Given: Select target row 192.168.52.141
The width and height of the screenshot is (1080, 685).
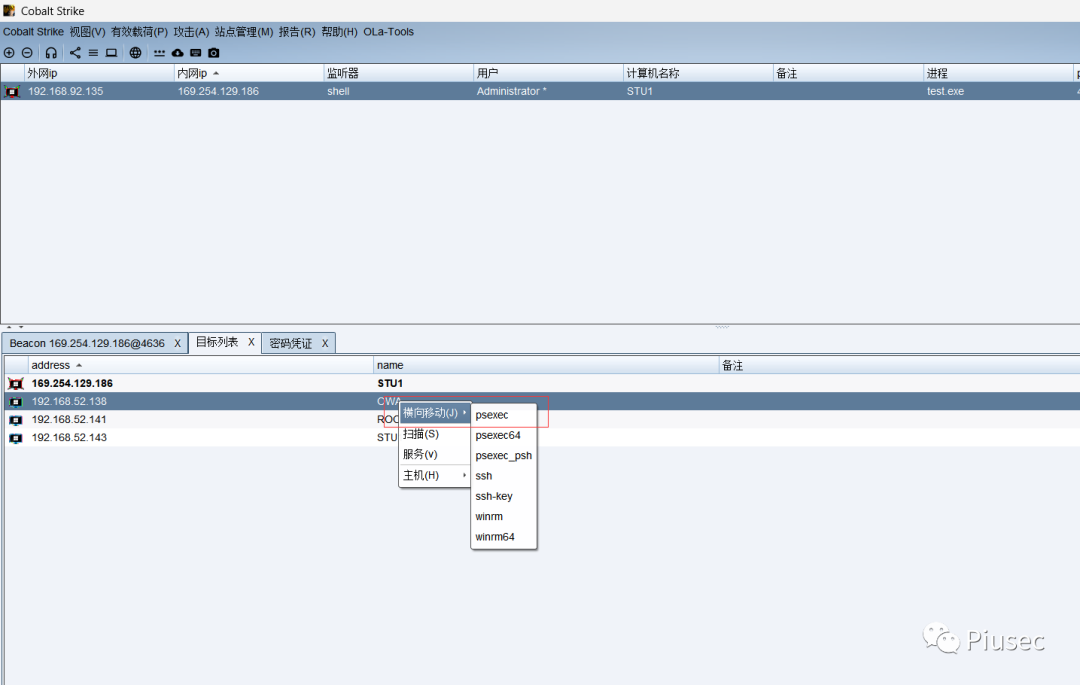Looking at the screenshot, I should 542,419.
